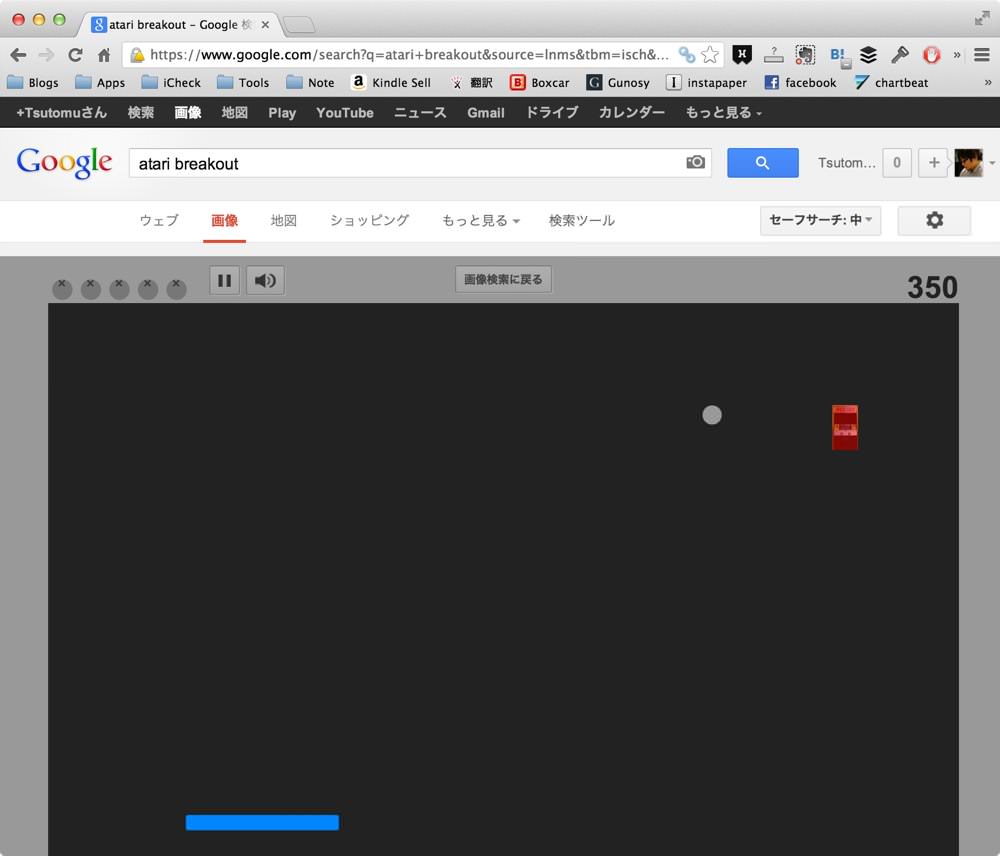Viewport: 1000px width, 856px height.
Task: Open the Chrome hamburger menu
Action: click(x=982, y=55)
